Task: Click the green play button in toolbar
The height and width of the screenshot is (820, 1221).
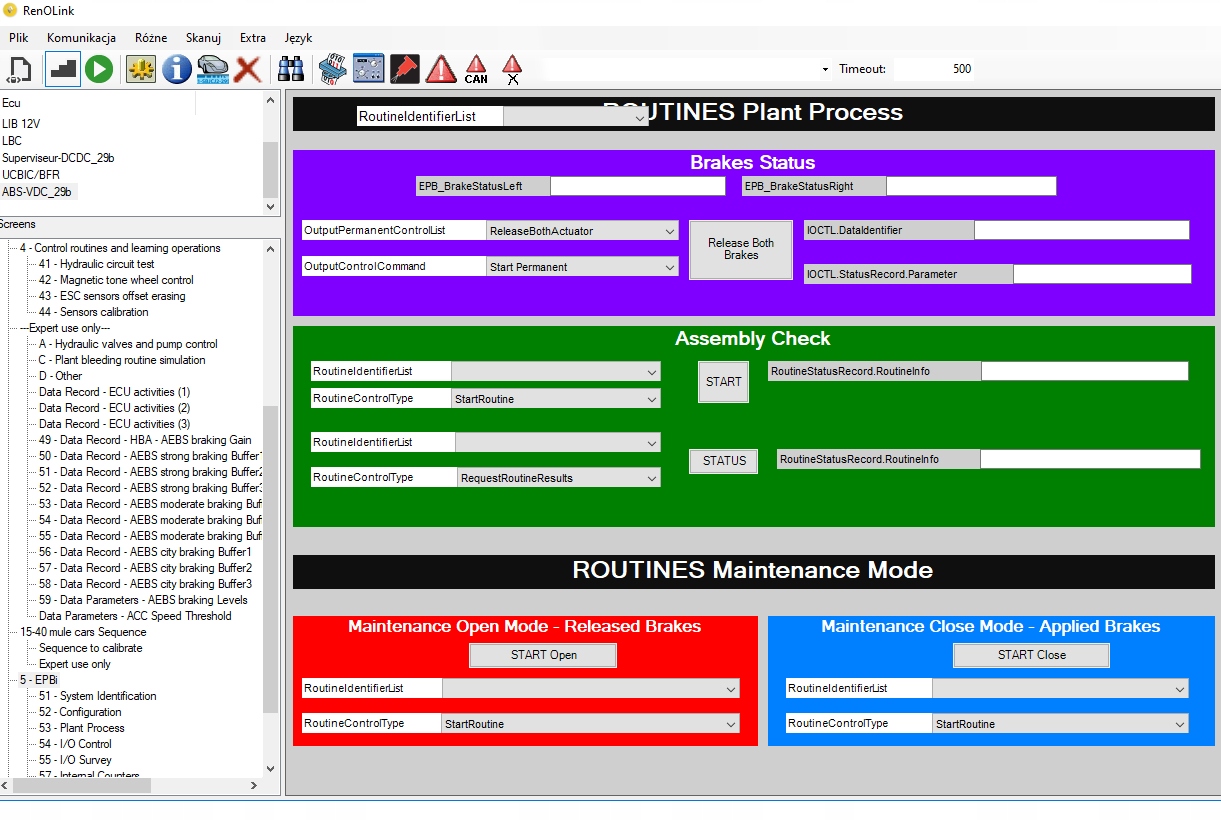Action: click(99, 69)
